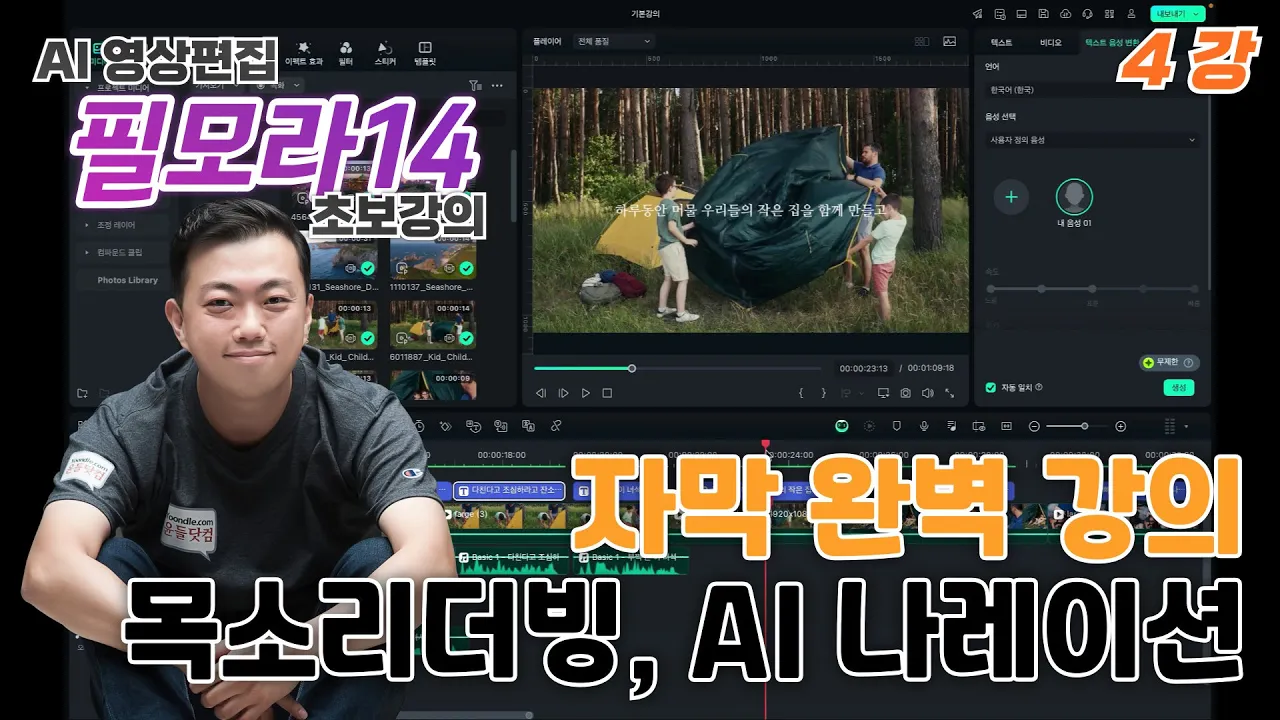Open the 필터 (filters) tab
The height and width of the screenshot is (720, 1280).
coord(346,52)
